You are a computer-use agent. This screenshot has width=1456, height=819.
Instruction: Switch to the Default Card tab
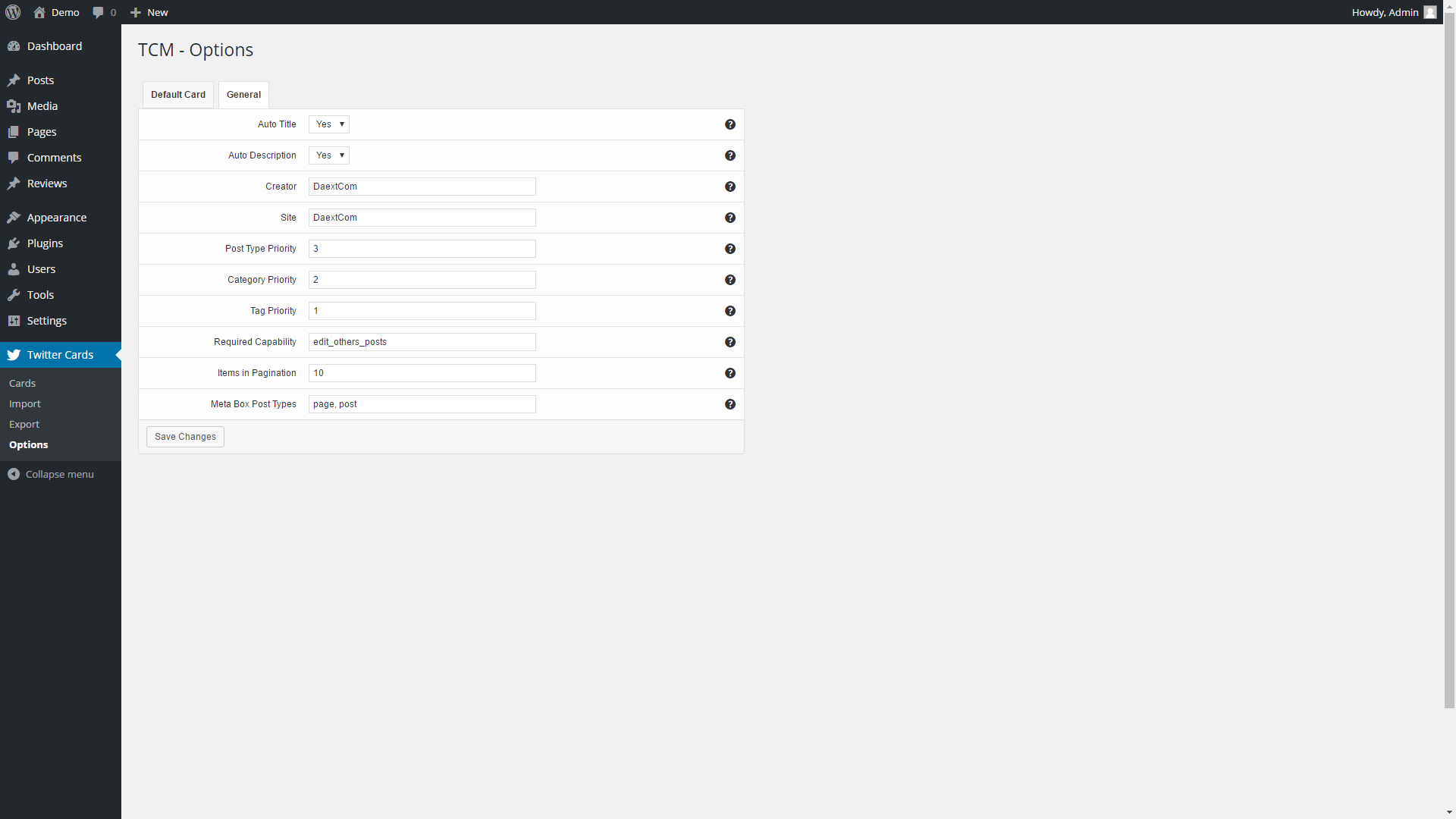coord(178,95)
